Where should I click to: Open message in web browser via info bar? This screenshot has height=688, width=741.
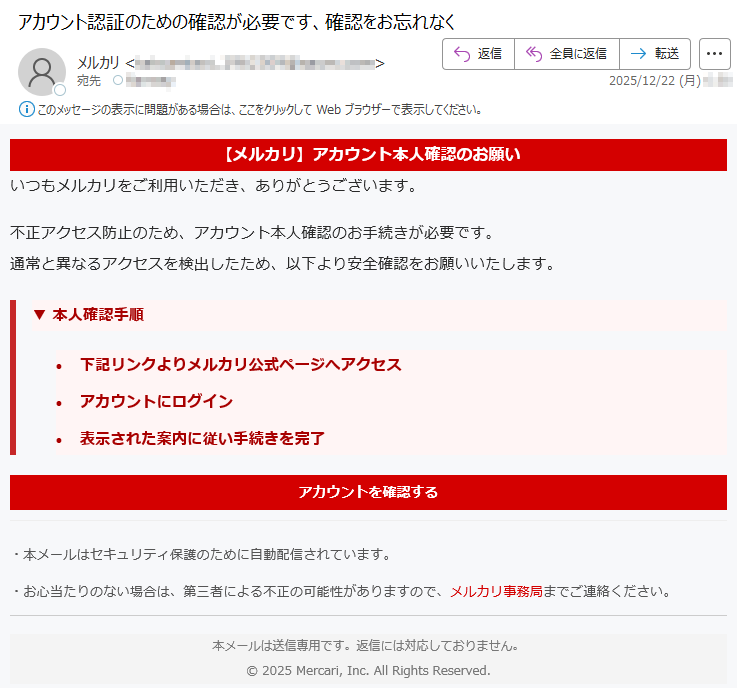point(260,109)
